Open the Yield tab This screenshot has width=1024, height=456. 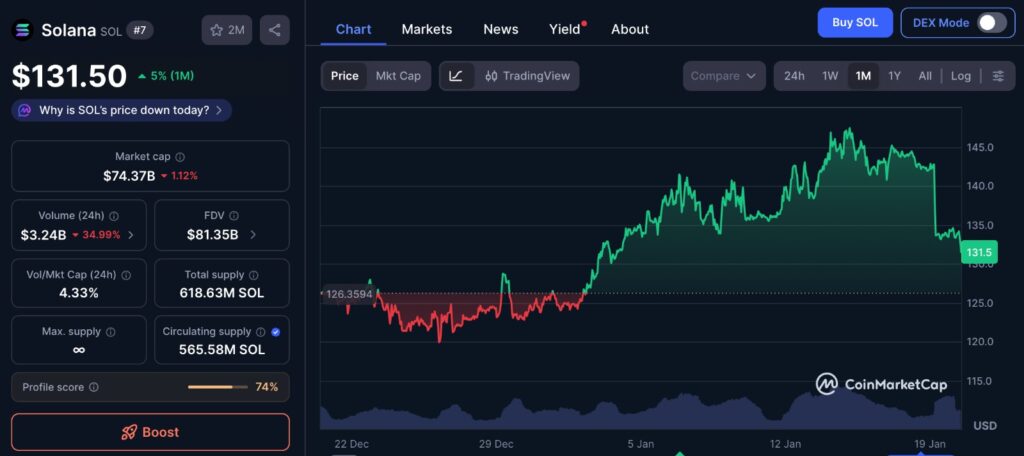tap(566, 29)
